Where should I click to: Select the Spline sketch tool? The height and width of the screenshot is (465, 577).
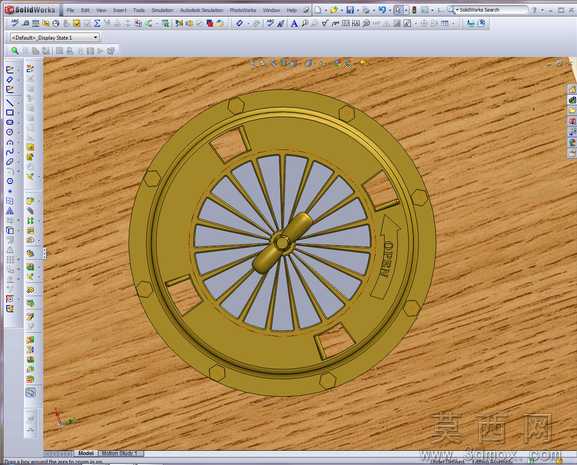[x=10, y=151]
